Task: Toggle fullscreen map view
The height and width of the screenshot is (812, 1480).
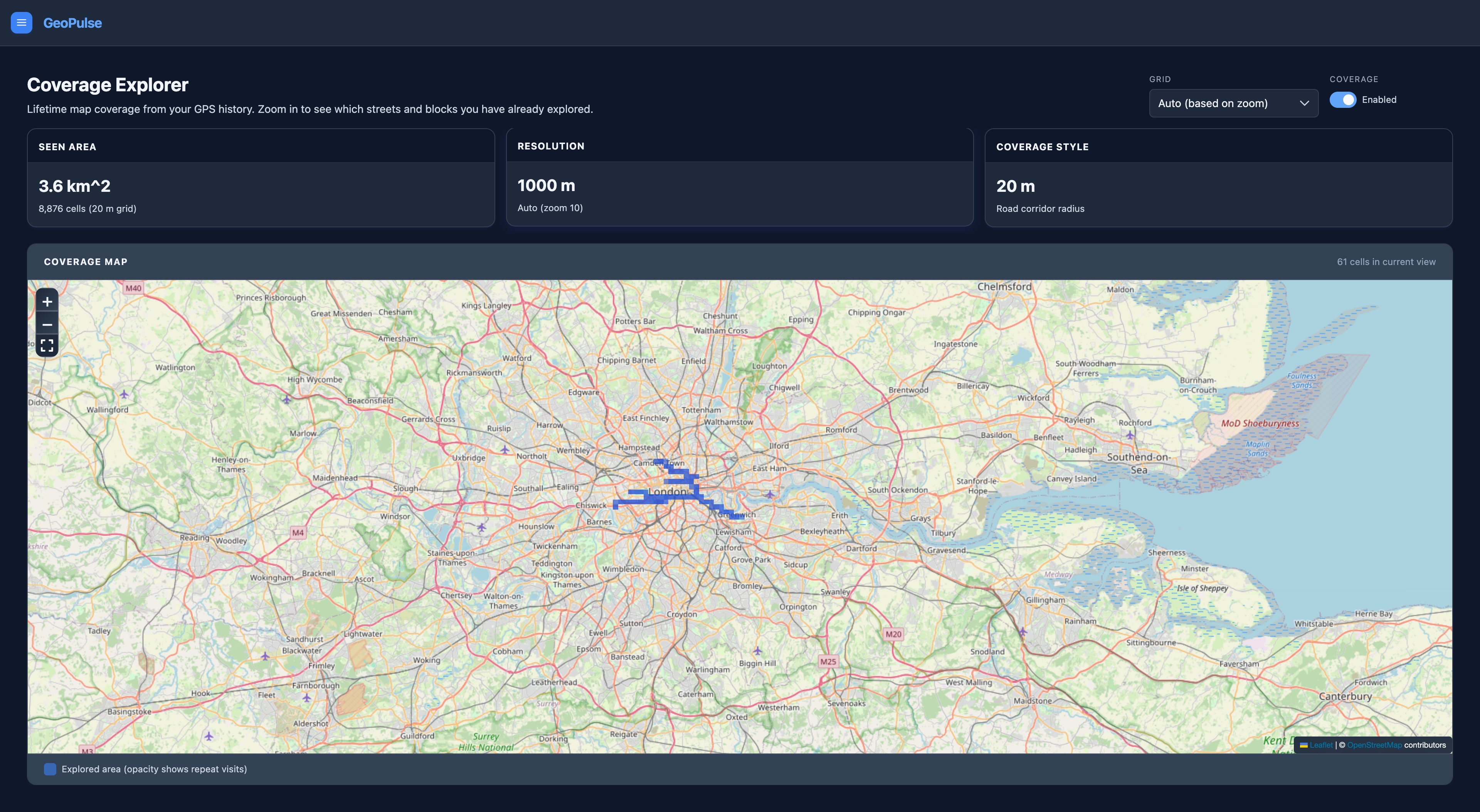Action: (x=47, y=345)
